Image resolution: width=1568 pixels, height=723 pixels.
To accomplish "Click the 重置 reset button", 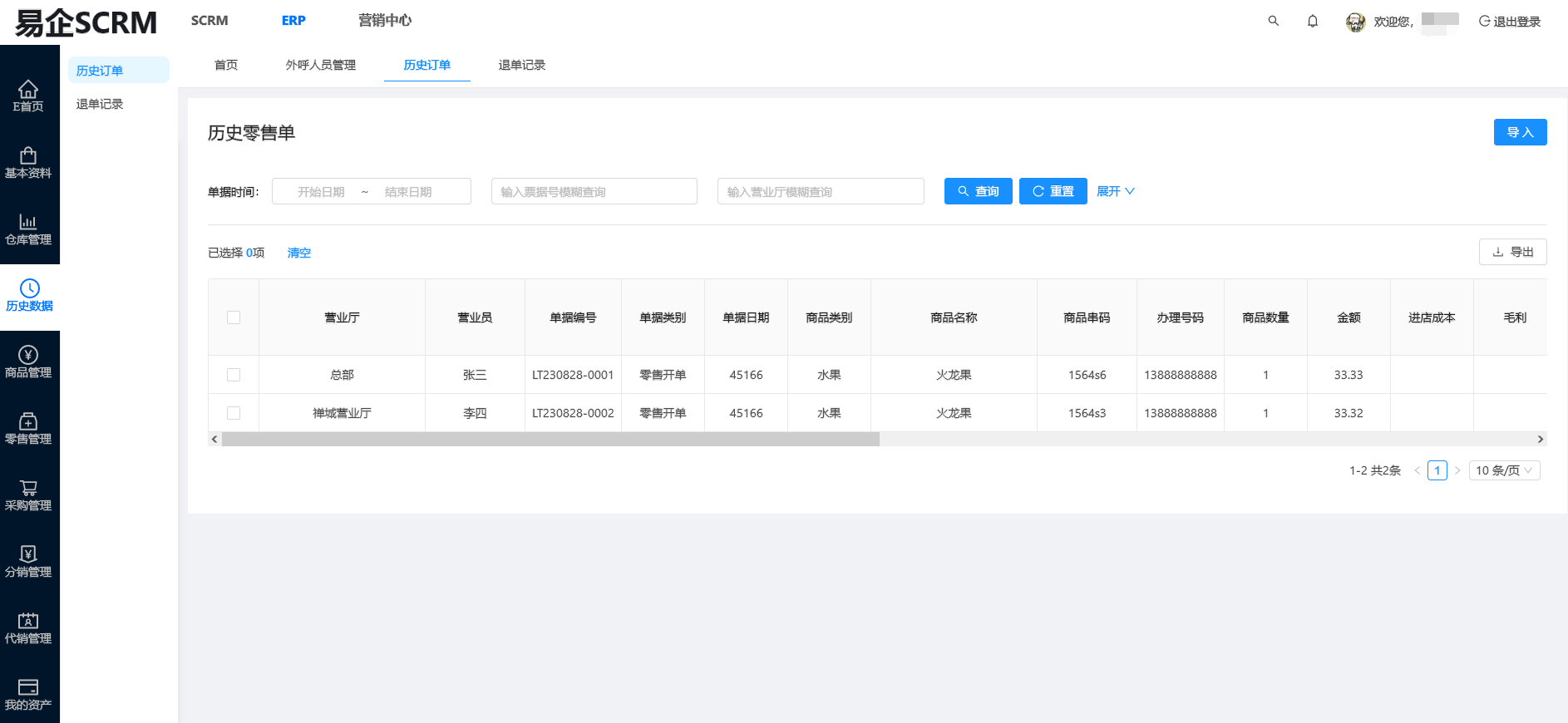I will (1053, 191).
